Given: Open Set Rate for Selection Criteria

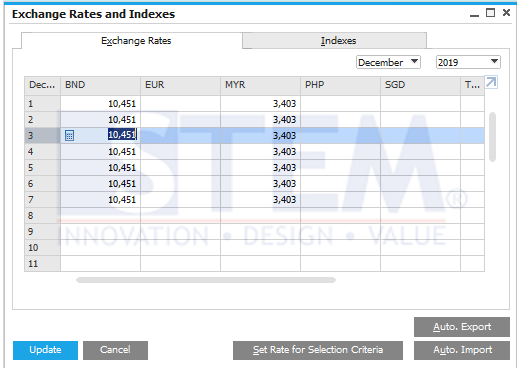Looking at the screenshot, I should [x=318, y=350].
